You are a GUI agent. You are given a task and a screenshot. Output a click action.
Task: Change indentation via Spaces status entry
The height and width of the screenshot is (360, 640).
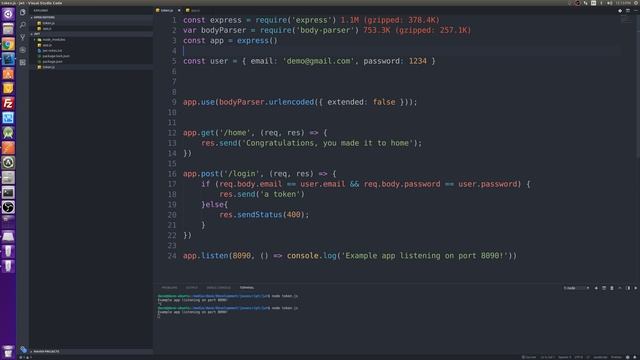(x=565, y=357)
